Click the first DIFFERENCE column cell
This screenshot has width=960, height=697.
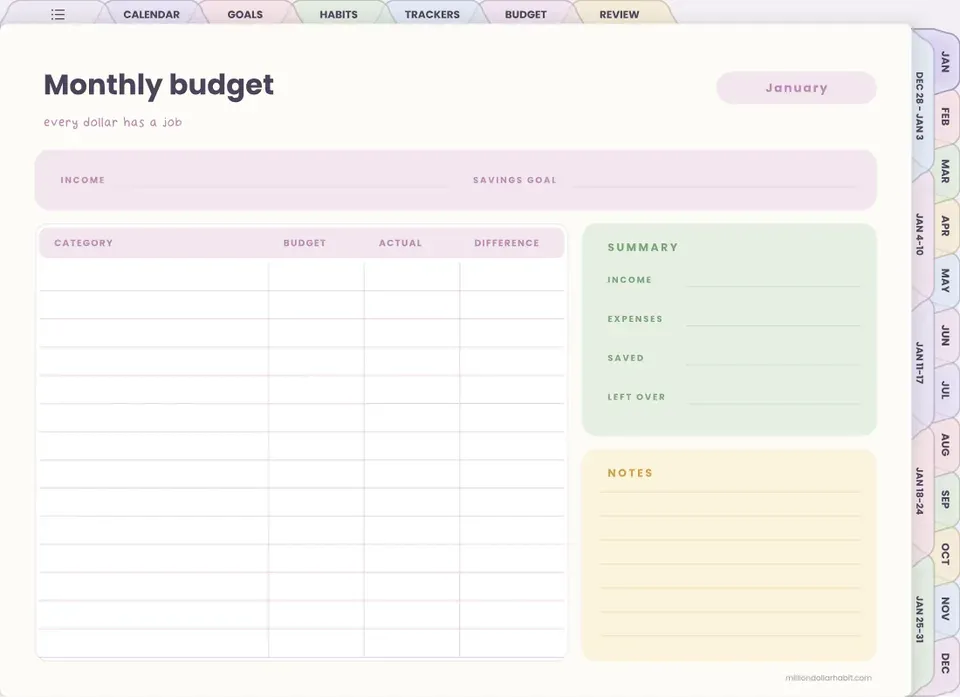512,276
